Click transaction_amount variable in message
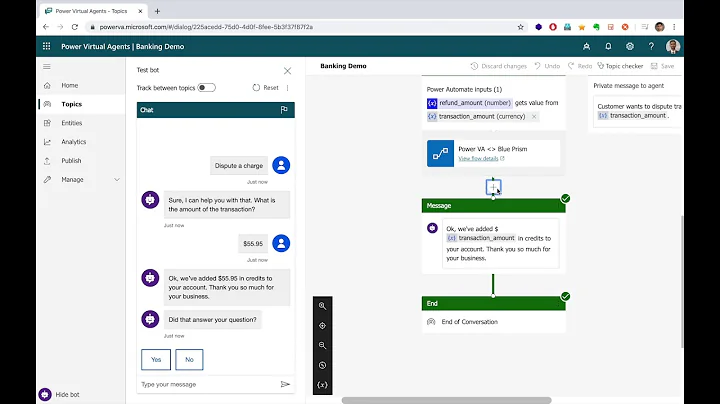This screenshot has height=404, width=720. pos(481,238)
